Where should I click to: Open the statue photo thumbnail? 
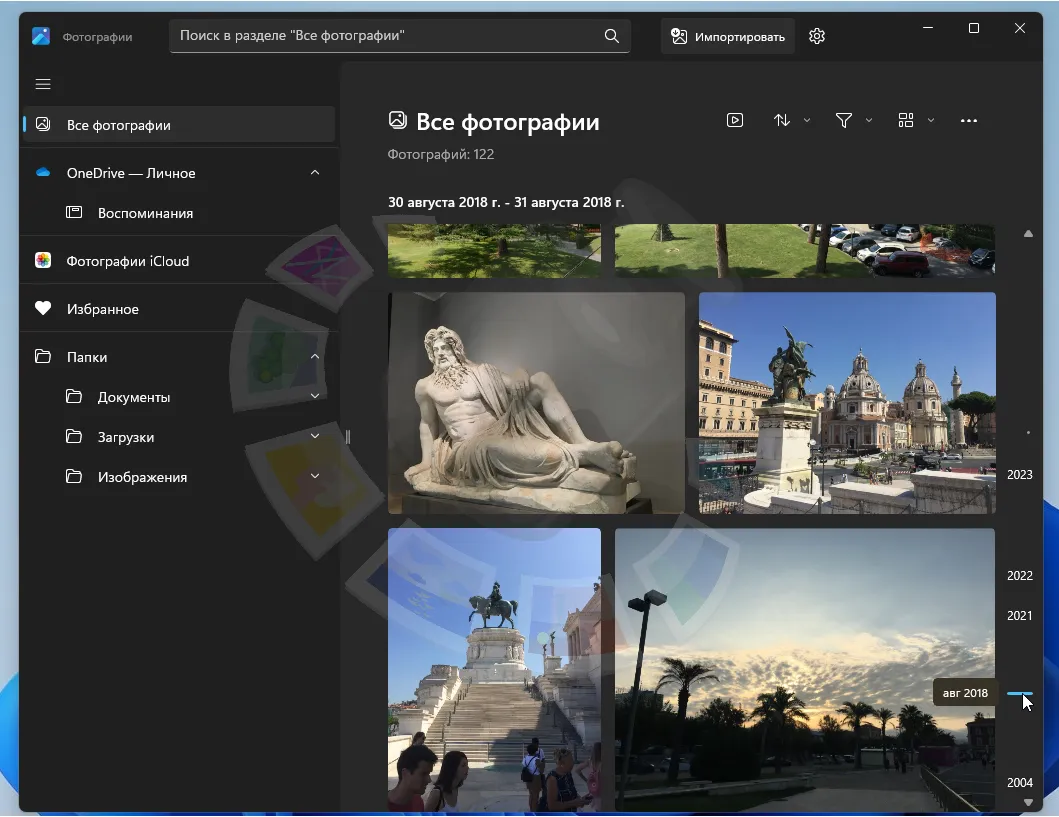[x=537, y=403]
